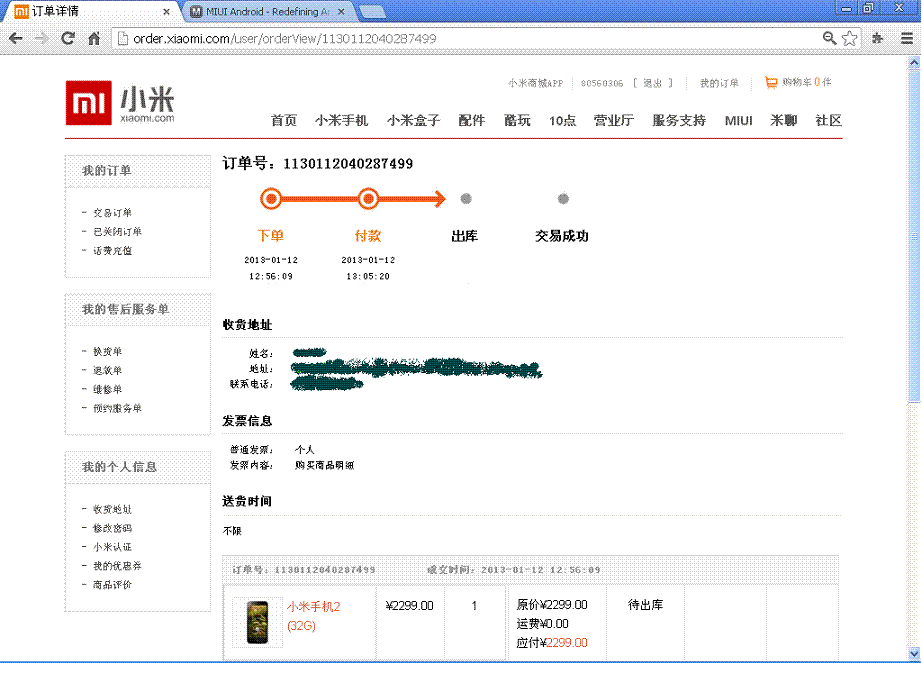This screenshot has width=922, height=692.
Task: Open 小米认证 in the sidebar
Action: coord(112,547)
